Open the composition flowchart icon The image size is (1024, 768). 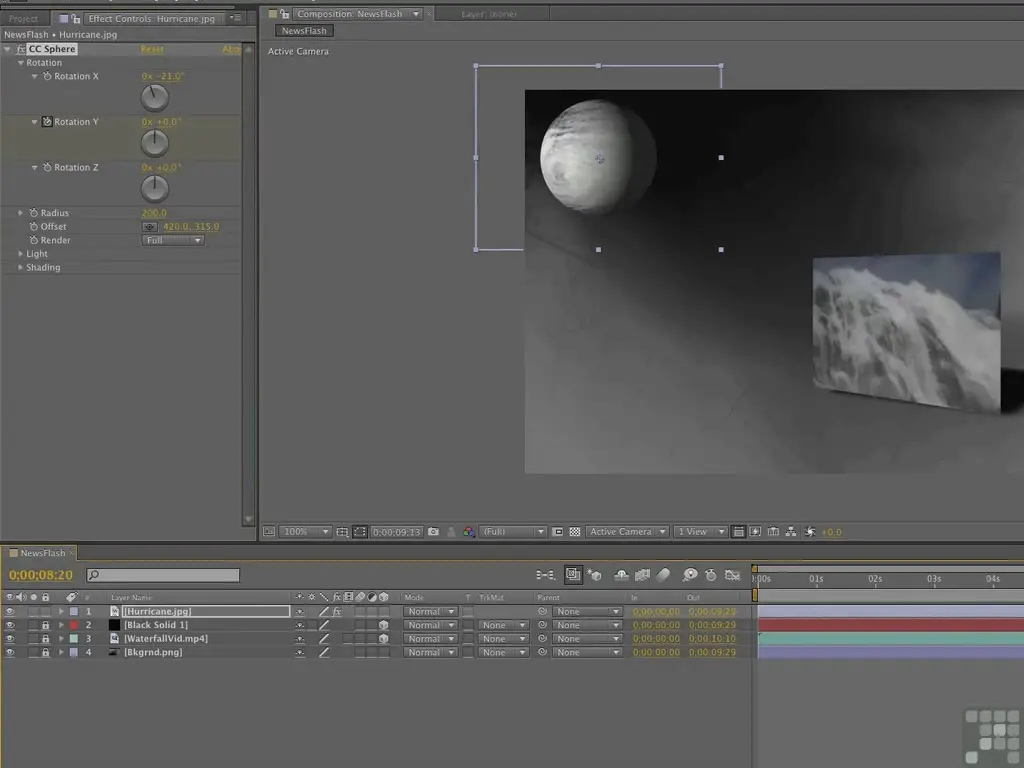coord(791,532)
